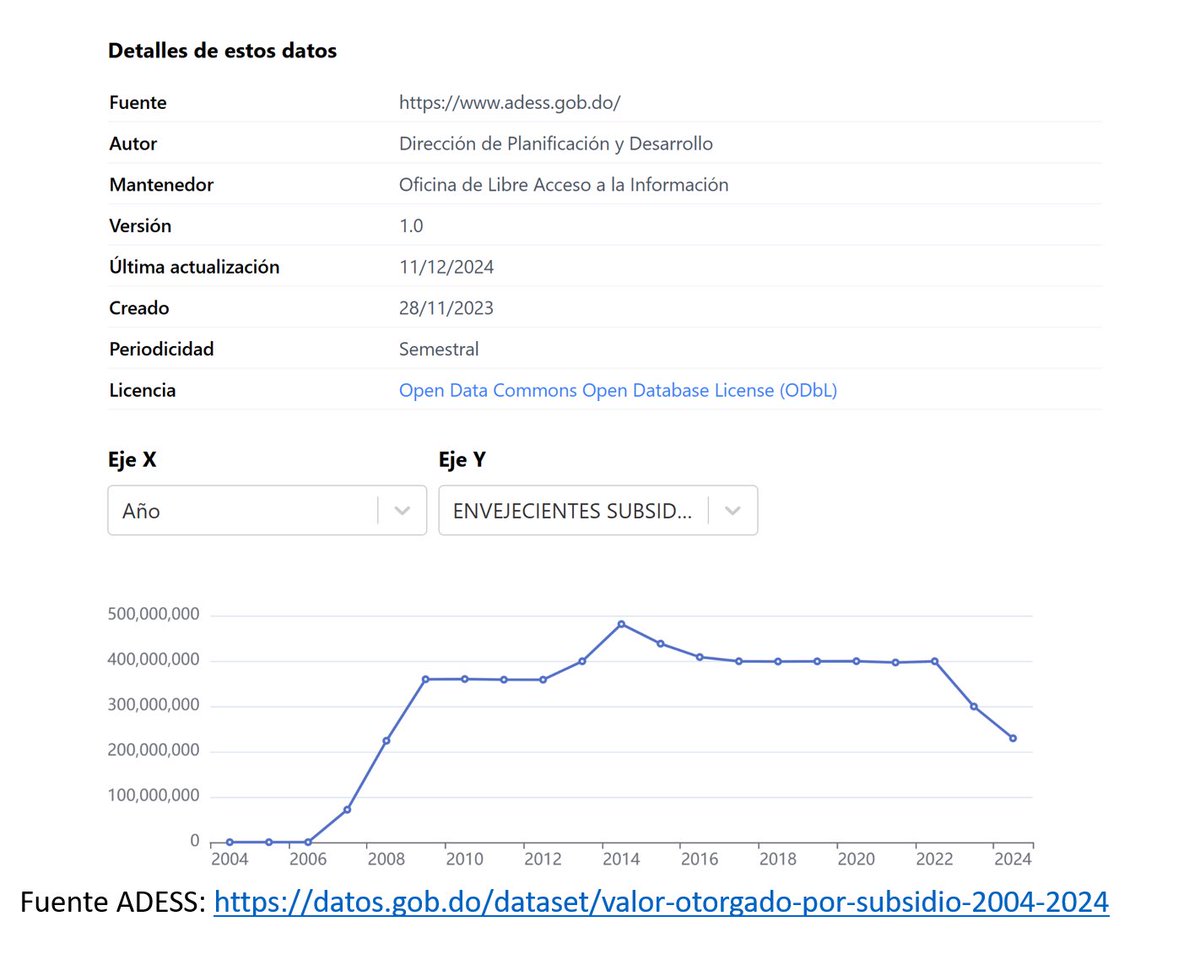Click the 'Eje Y' label
Viewport: 1200px width, 965px height.
(462, 460)
